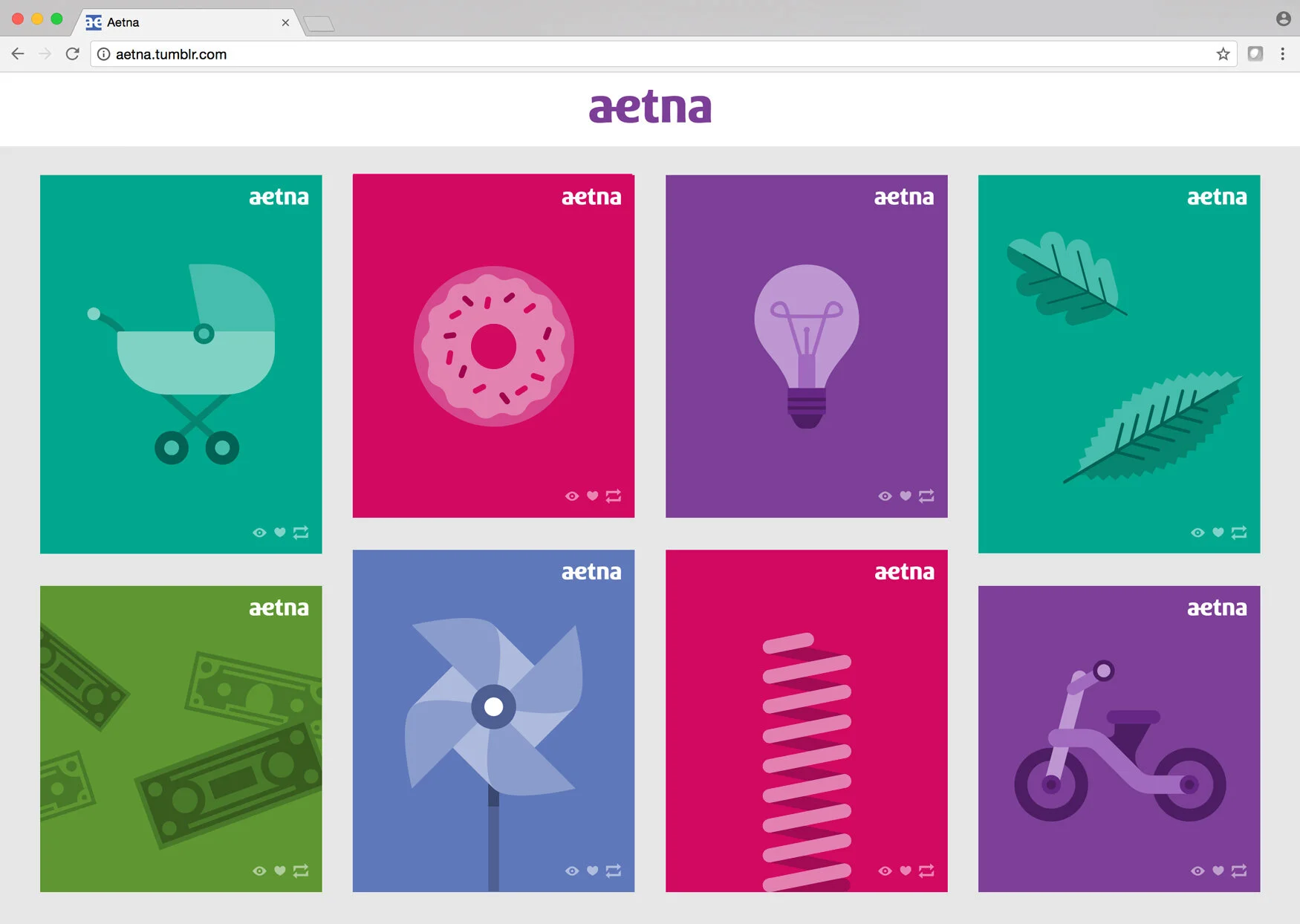The width and height of the screenshot is (1300, 924).
Task: Click the aetna logo on donut card
Action: click(x=591, y=197)
